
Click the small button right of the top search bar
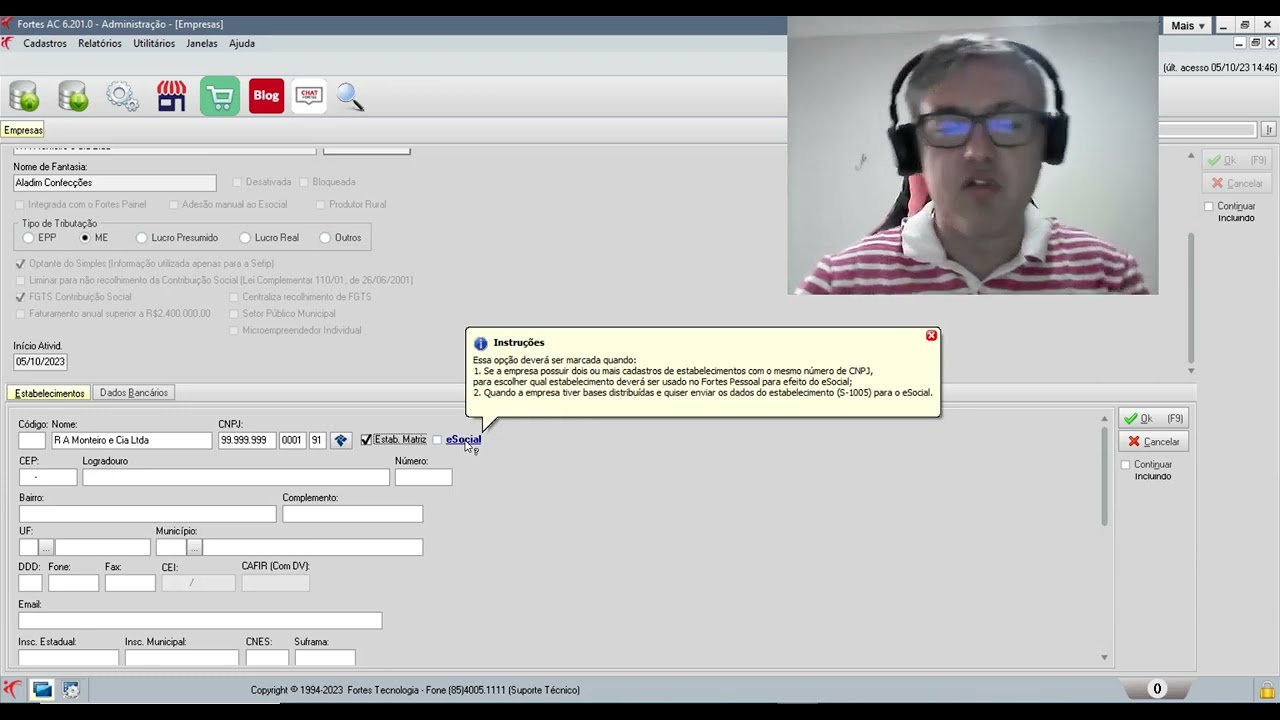click(1269, 130)
